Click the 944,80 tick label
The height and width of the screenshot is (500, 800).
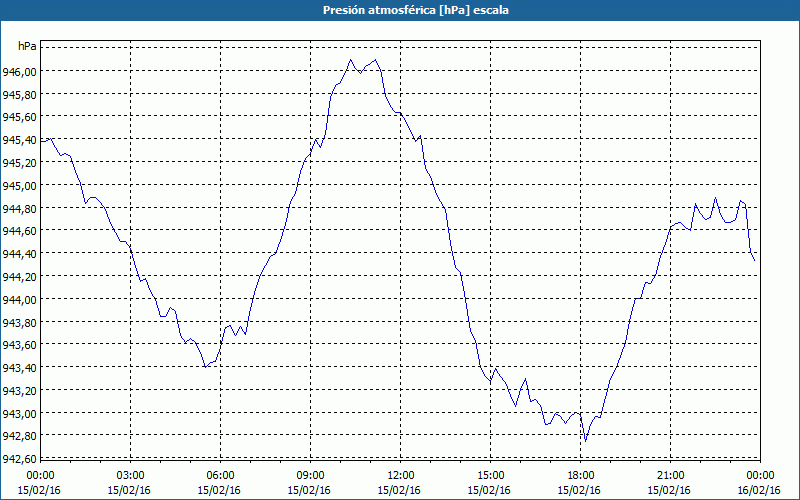pos(19,209)
